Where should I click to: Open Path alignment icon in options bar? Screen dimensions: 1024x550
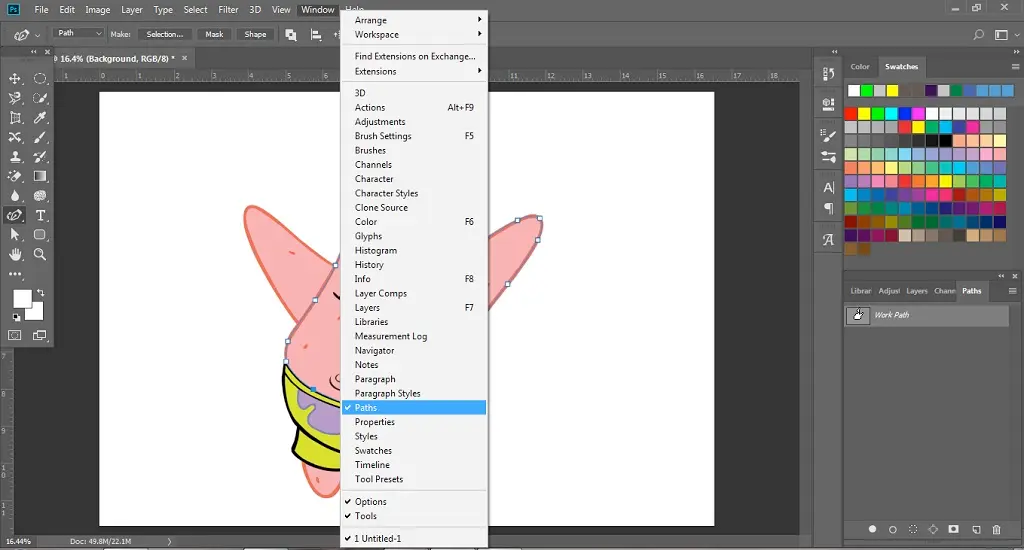click(316, 35)
